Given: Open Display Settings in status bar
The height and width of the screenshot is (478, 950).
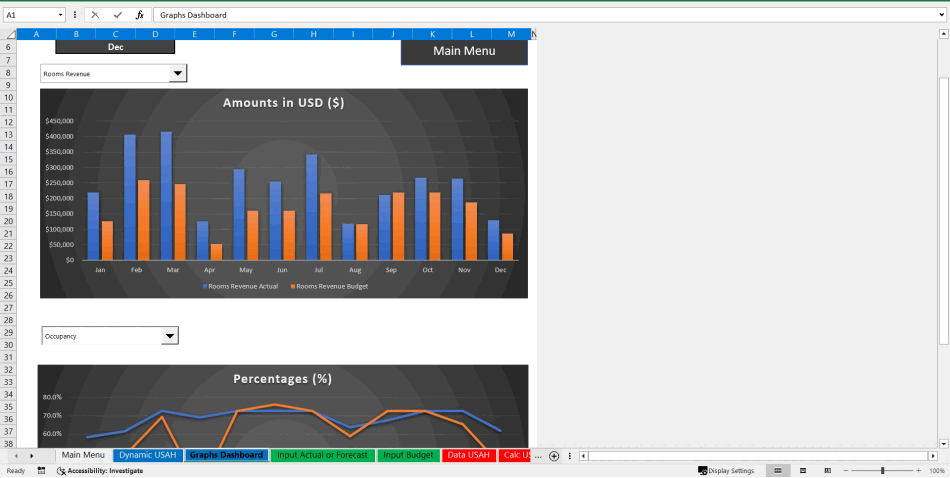Looking at the screenshot, I should (726, 471).
